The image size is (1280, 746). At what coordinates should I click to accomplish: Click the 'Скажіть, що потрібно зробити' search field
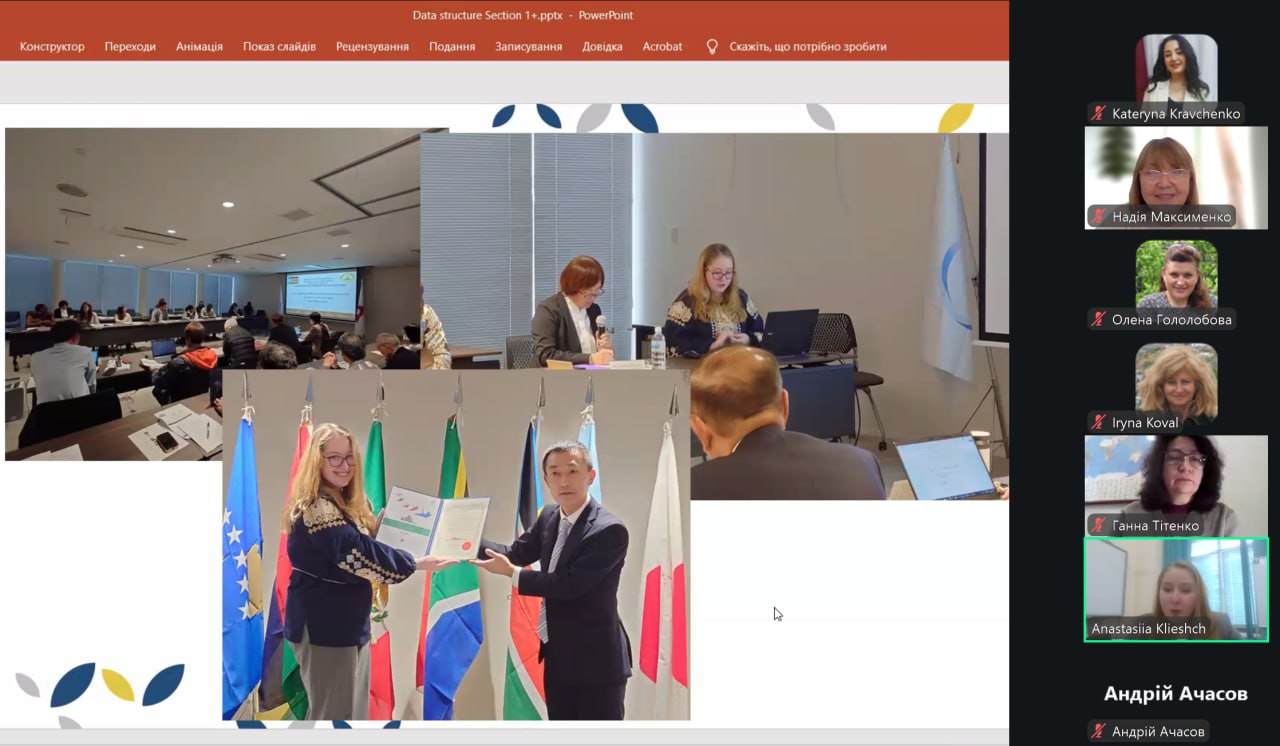click(x=807, y=46)
